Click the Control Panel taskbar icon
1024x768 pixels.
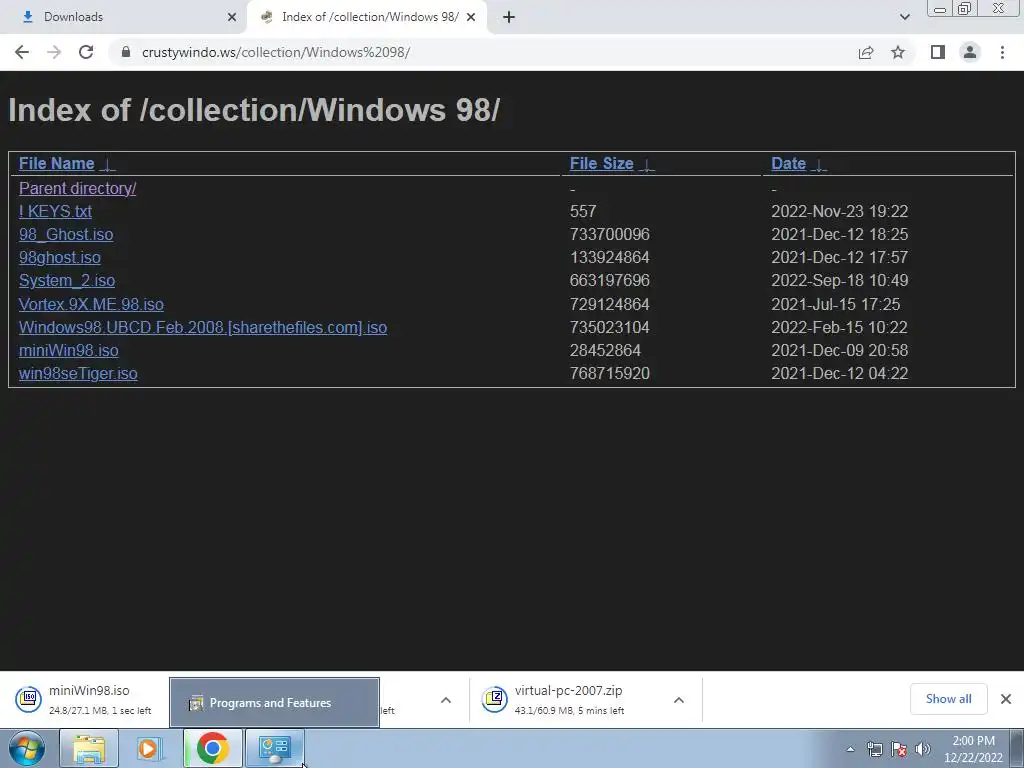274,748
